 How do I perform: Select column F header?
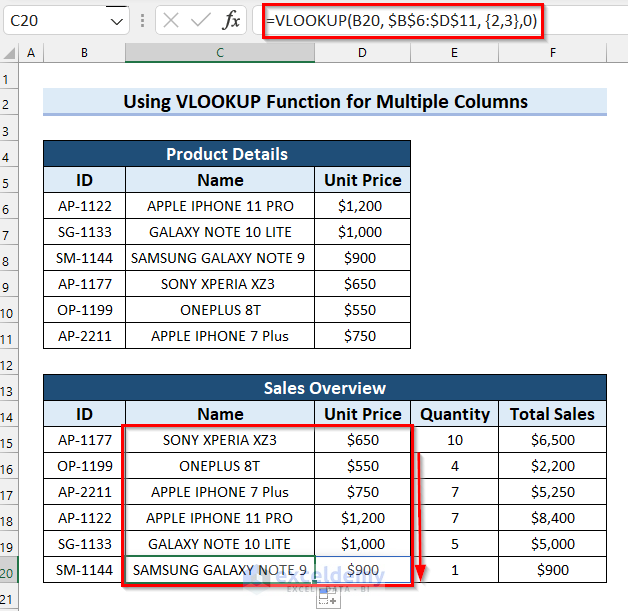click(x=552, y=52)
